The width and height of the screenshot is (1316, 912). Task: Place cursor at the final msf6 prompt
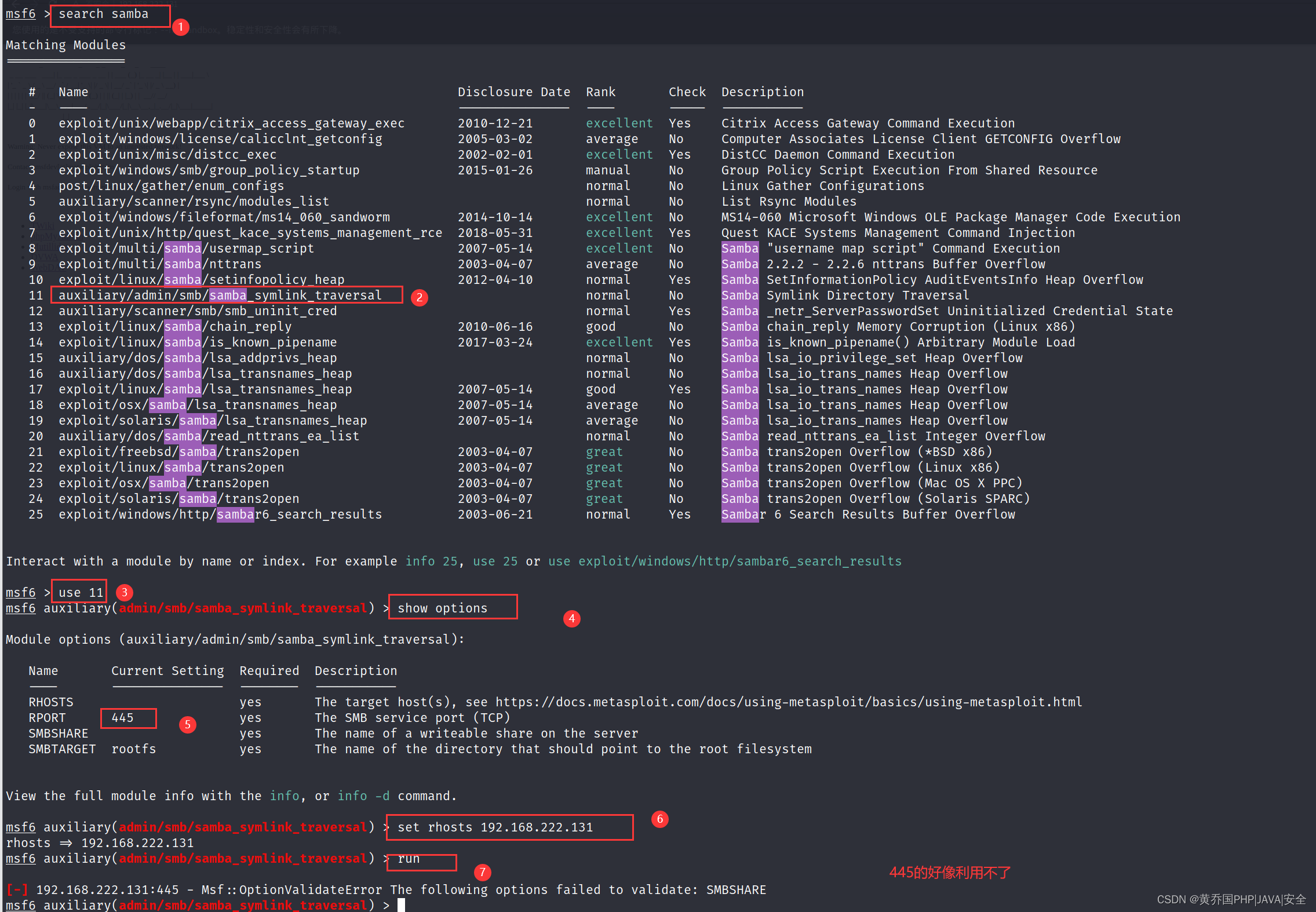pyautogui.click(x=401, y=905)
